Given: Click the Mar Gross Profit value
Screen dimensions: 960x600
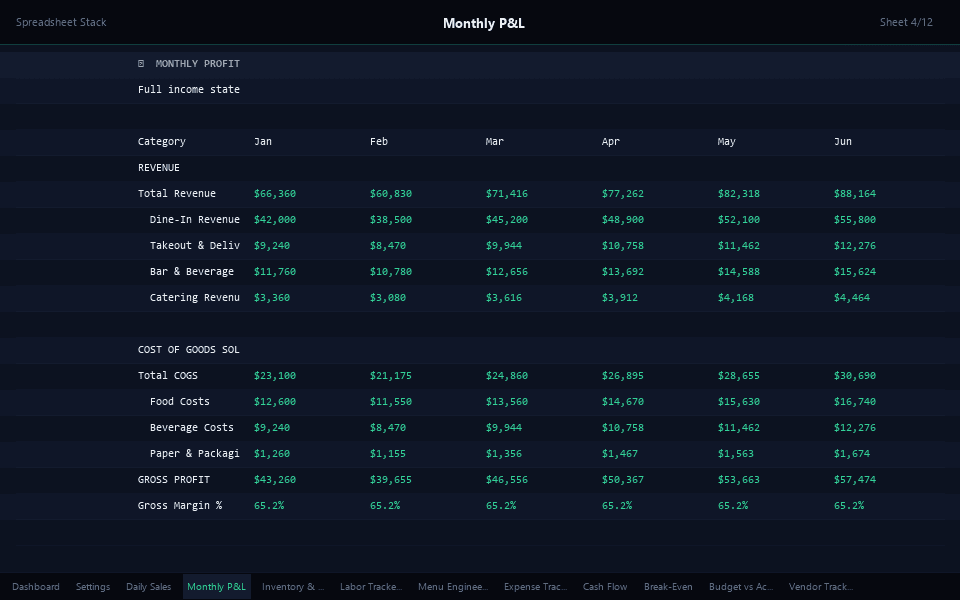Looking at the screenshot, I should click(506, 480).
